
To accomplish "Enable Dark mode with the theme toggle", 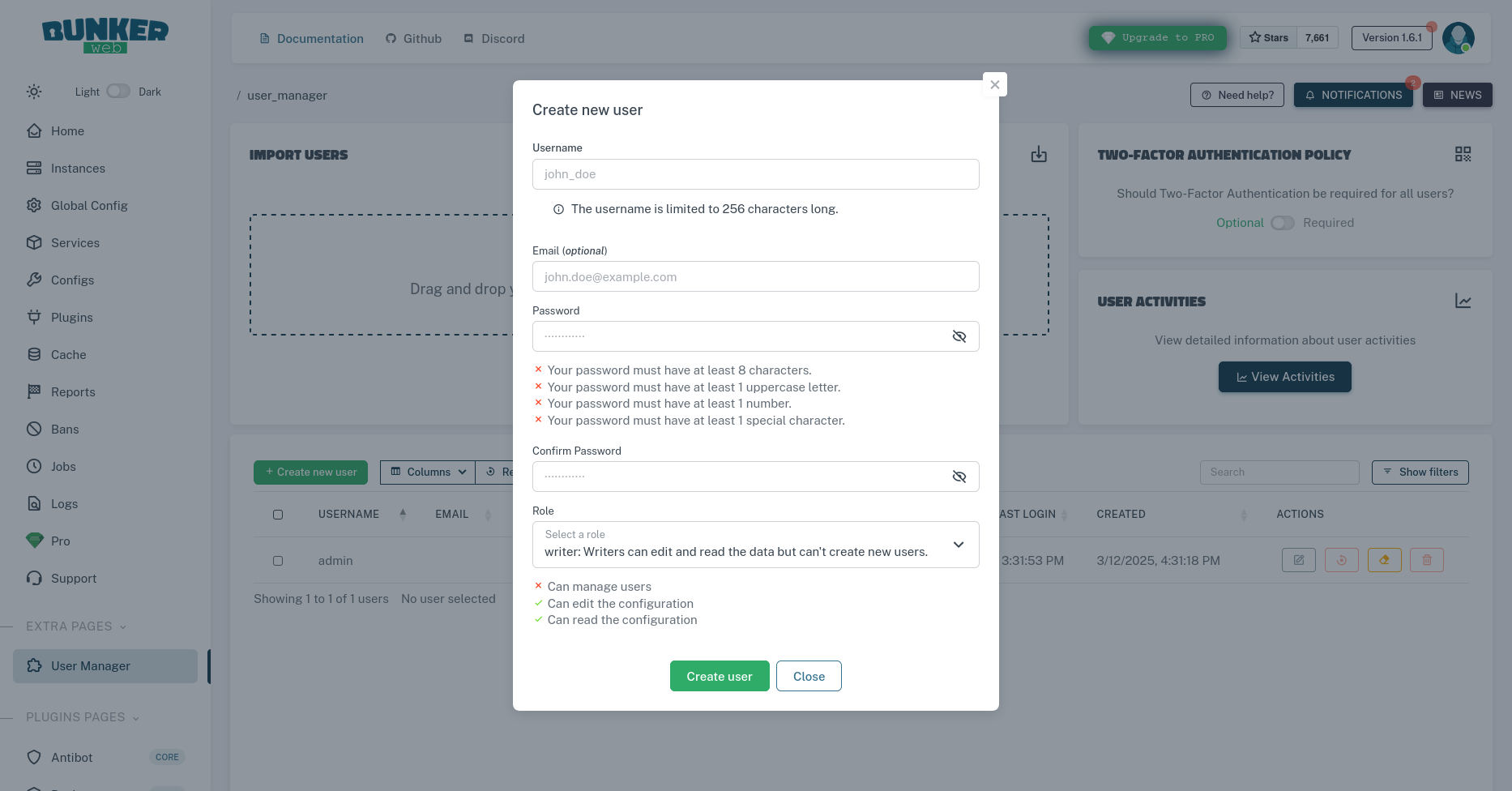I will tap(117, 91).
